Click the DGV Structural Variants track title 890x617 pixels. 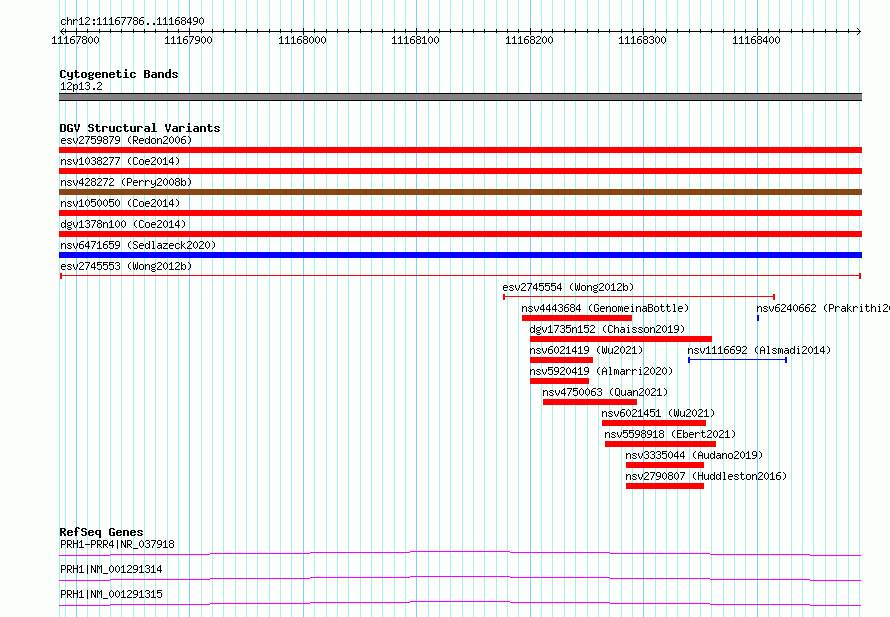point(140,128)
